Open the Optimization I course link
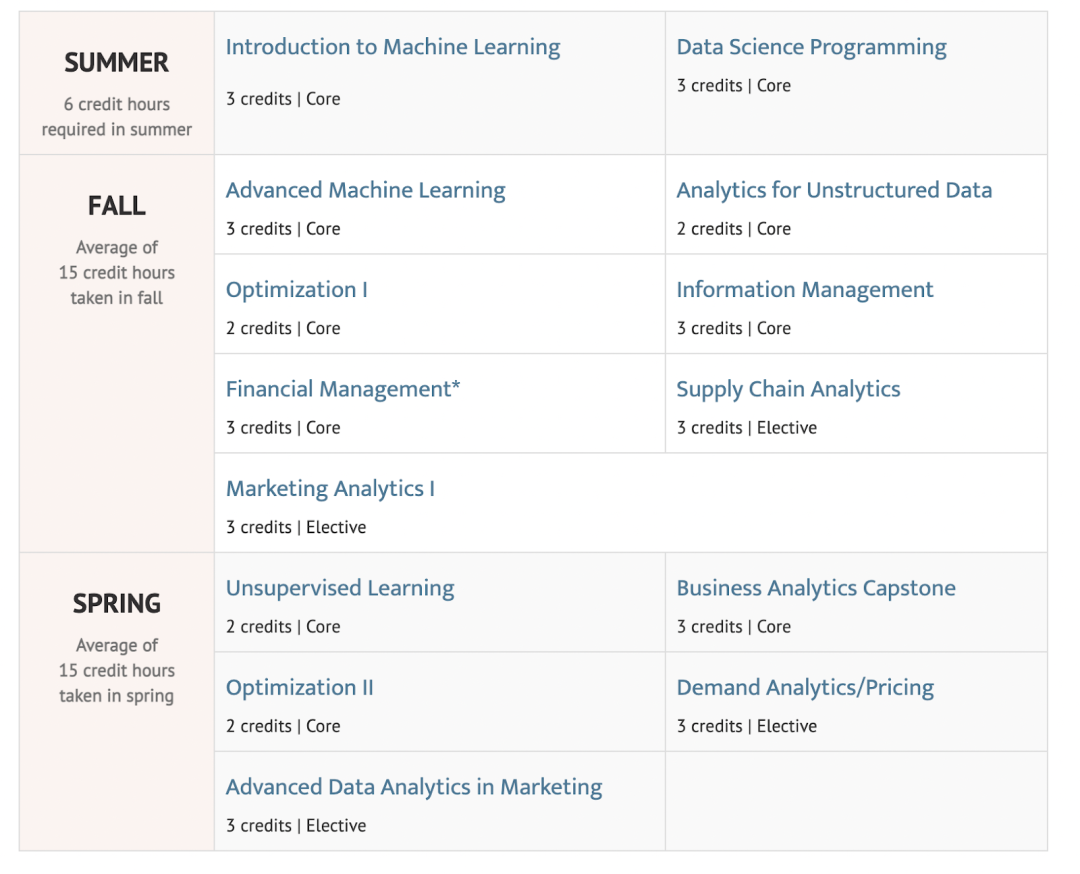 pos(296,289)
